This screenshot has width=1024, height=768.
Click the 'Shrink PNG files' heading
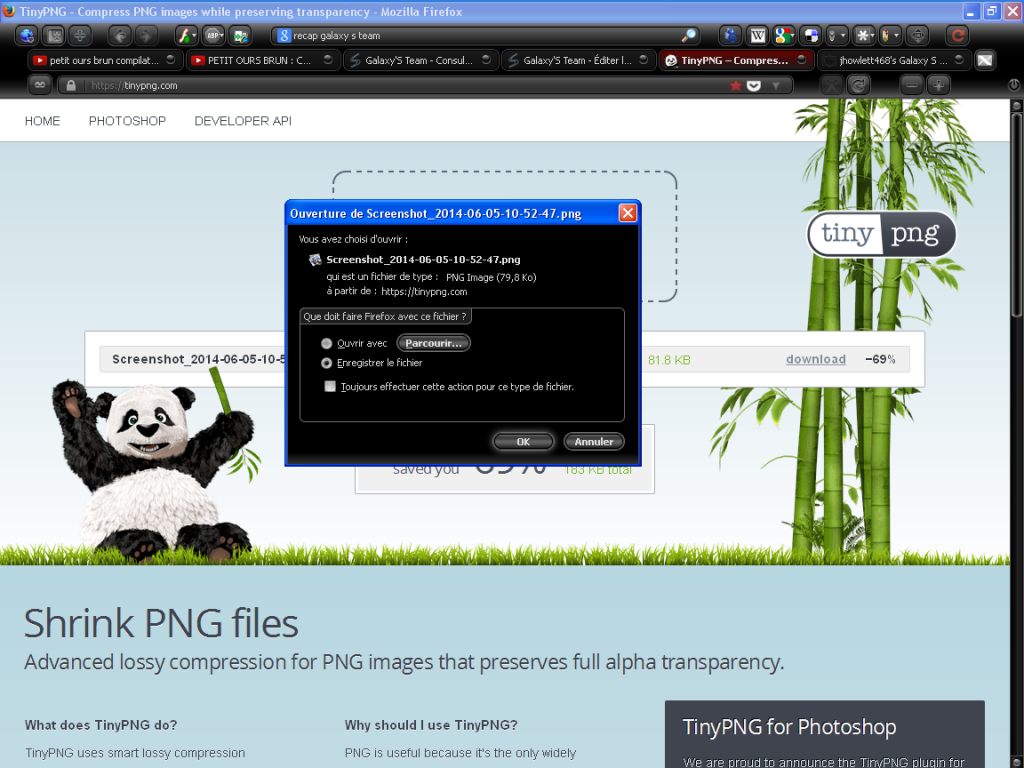(x=161, y=623)
